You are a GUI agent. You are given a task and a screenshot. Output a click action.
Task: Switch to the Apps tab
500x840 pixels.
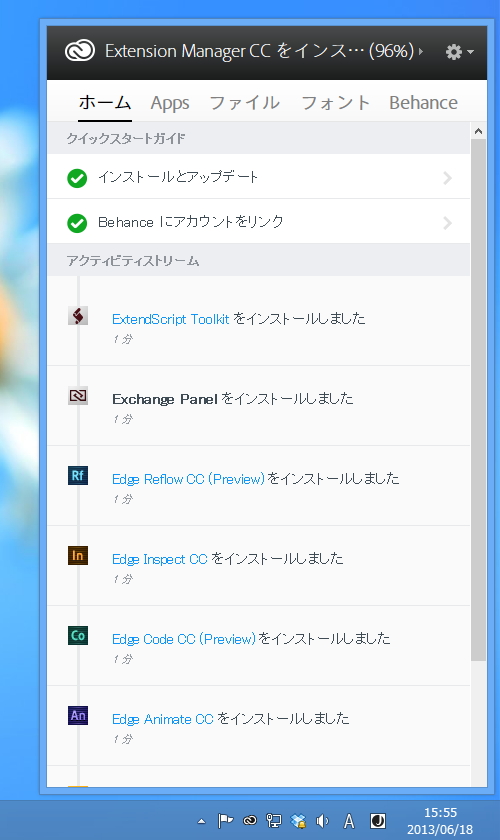(170, 102)
